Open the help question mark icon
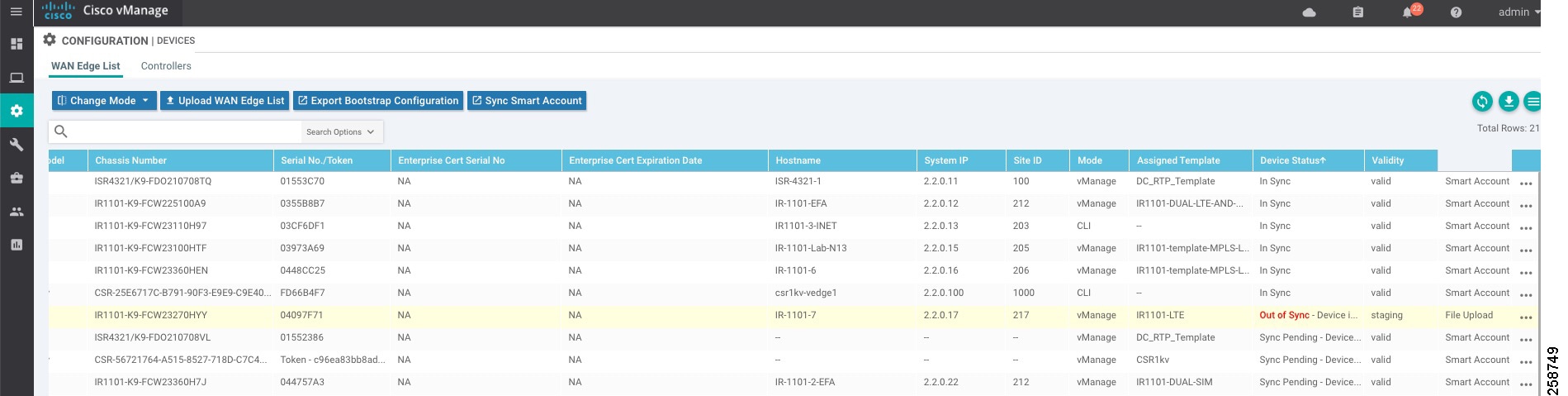The image size is (1568, 396). (1456, 12)
